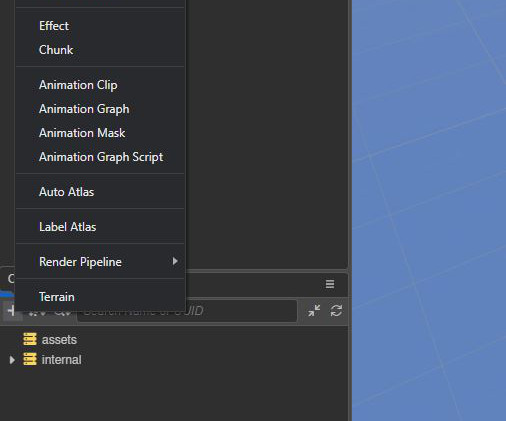Create a new Terrain asset
The height and width of the screenshot is (421, 506).
pos(100,297)
